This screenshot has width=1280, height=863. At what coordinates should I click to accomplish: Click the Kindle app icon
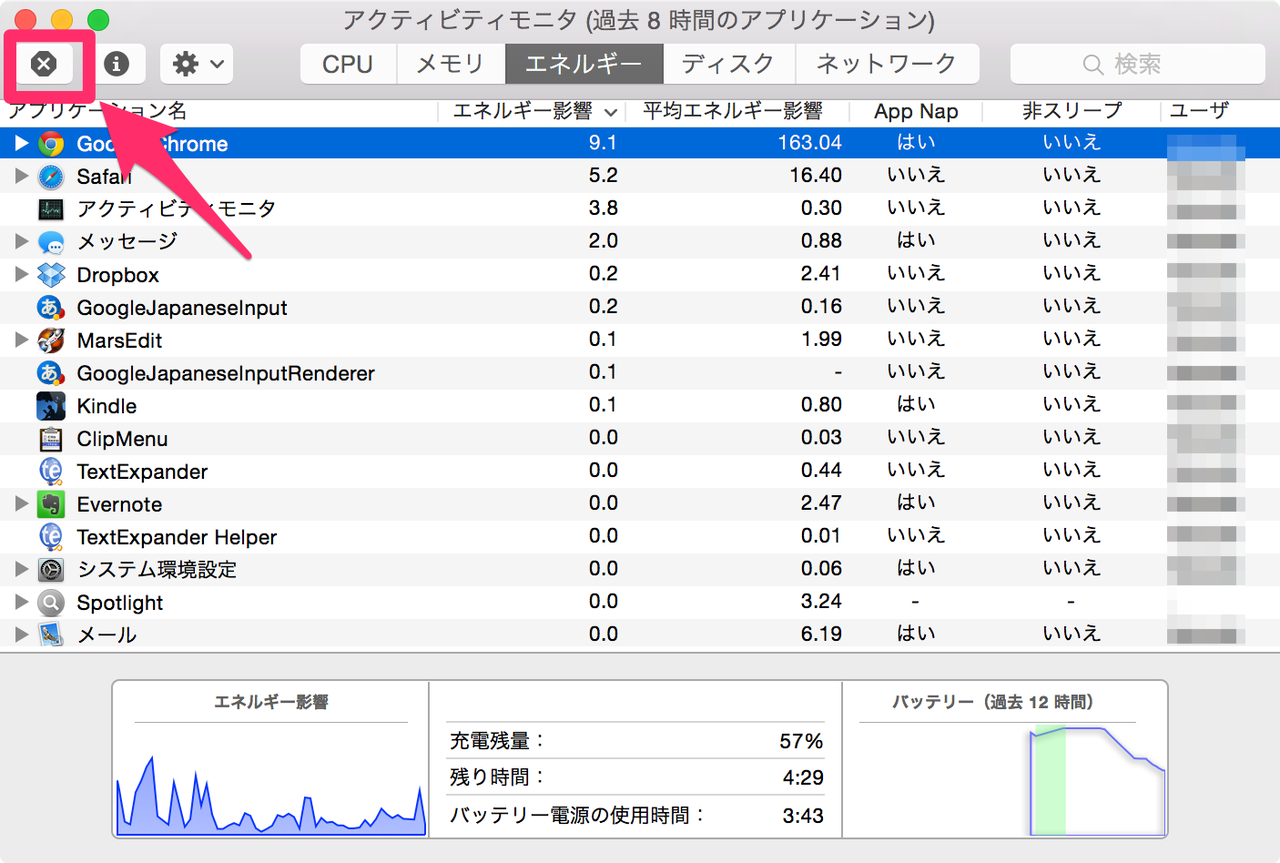click(51, 406)
